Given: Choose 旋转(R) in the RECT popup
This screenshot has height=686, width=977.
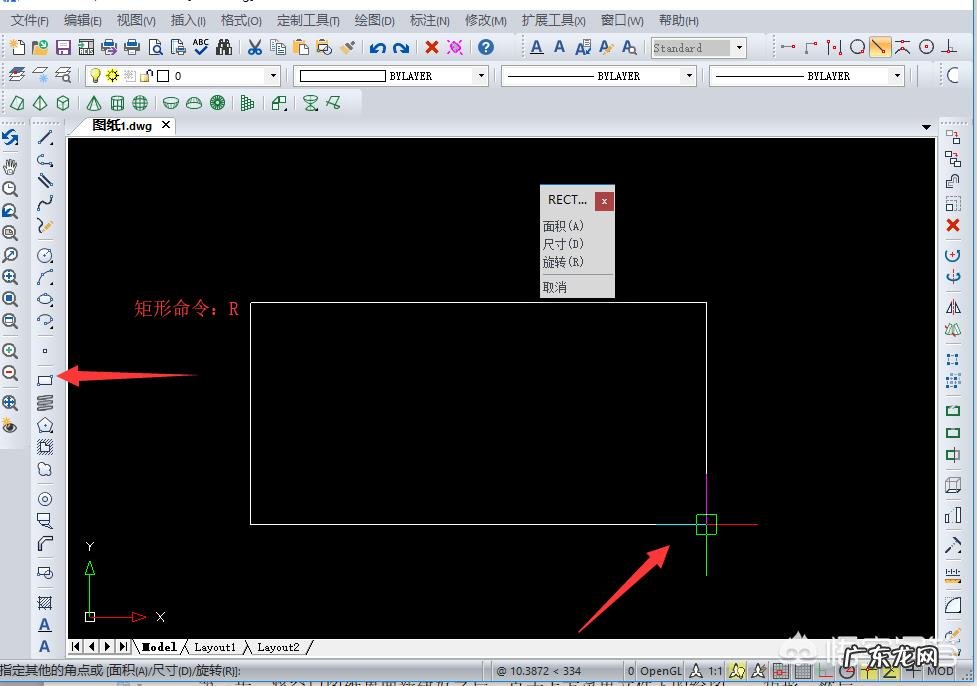Looking at the screenshot, I should pyautogui.click(x=562, y=262).
